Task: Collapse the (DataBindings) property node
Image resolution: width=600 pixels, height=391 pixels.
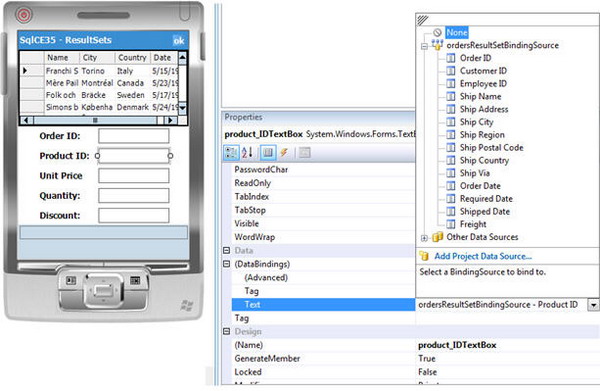Action: (x=227, y=264)
